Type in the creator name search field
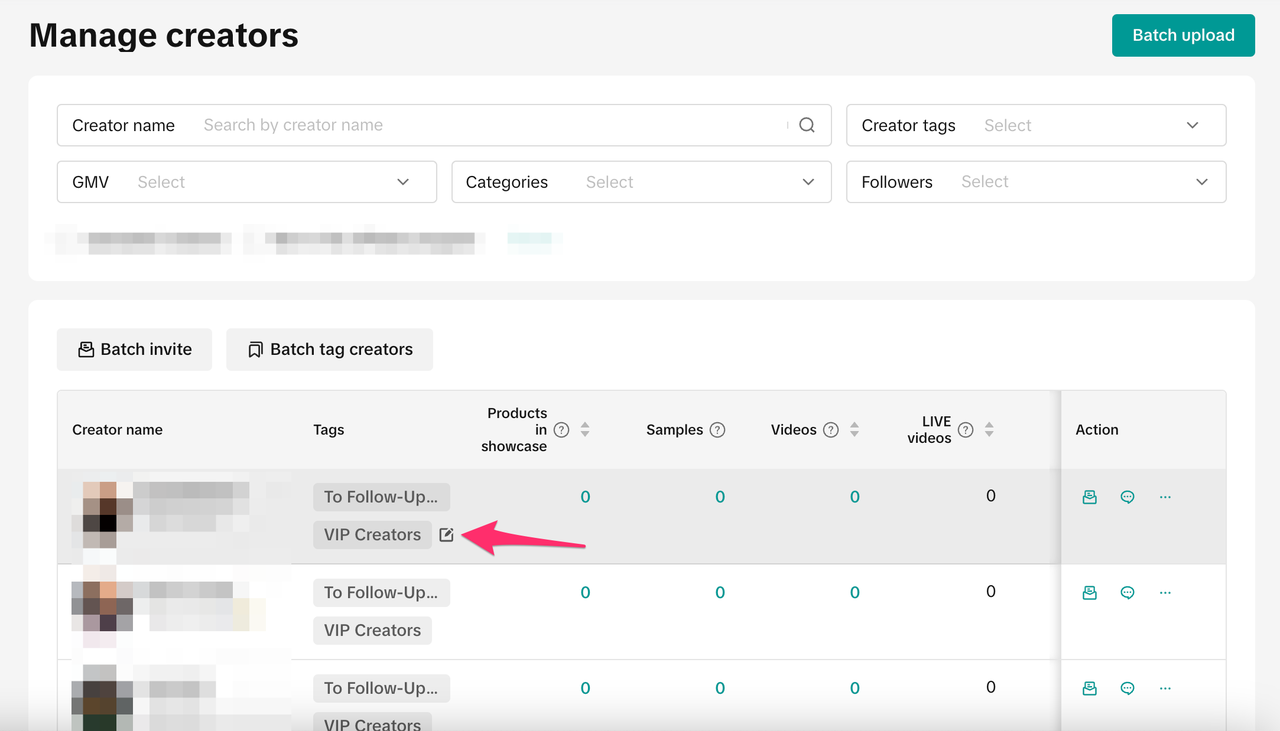This screenshot has width=1280, height=731. pyautogui.click(x=490, y=125)
